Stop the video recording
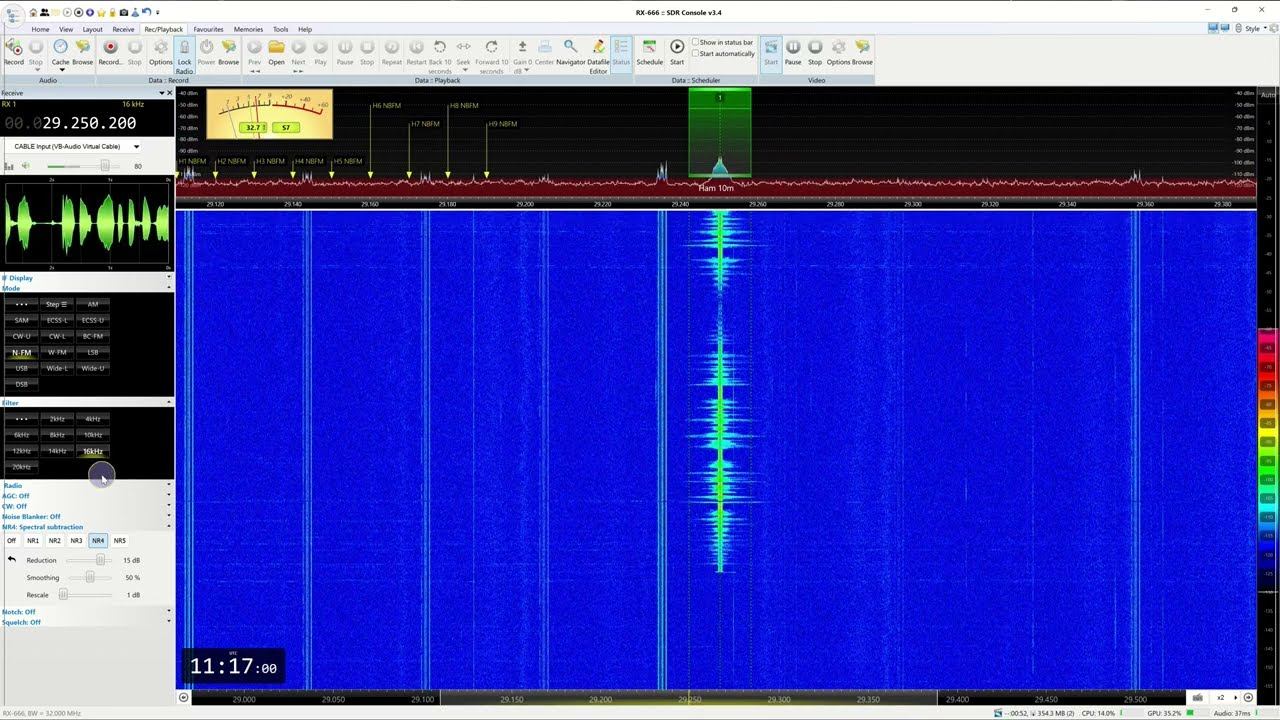Viewport: 1280px width, 720px height. pyautogui.click(x=815, y=47)
